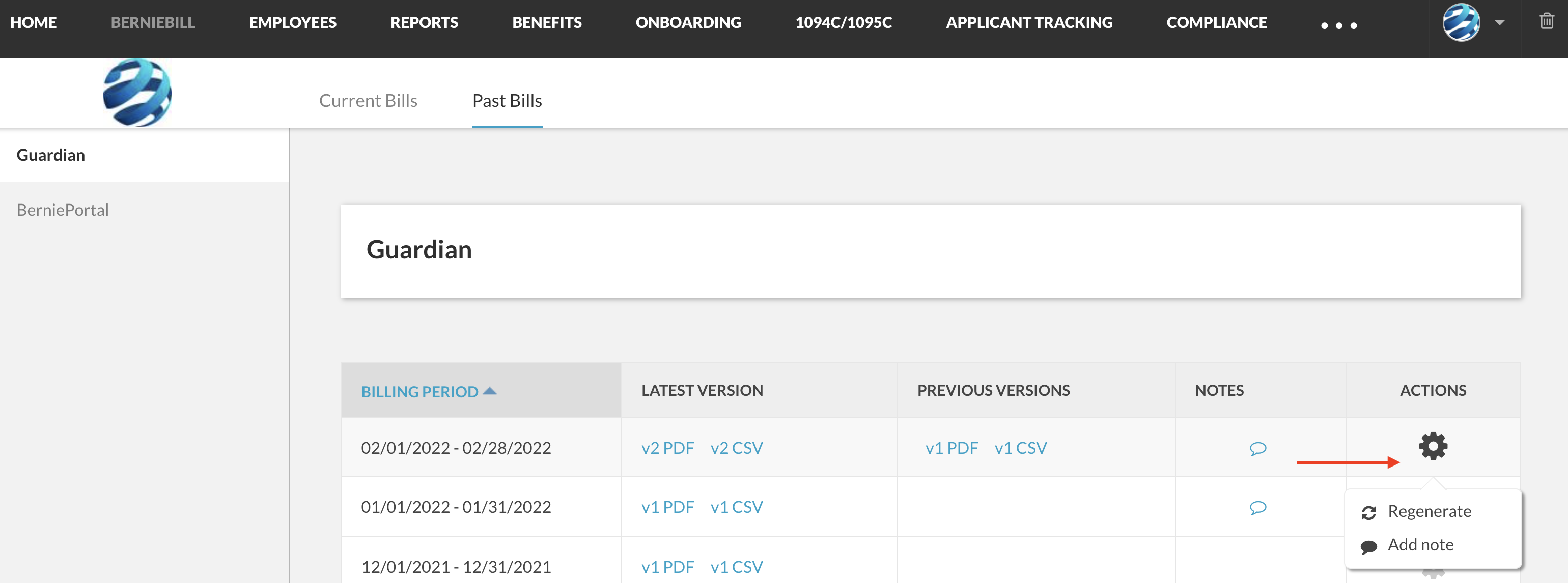Image resolution: width=1568 pixels, height=583 pixels.
Task: Open EMPLOYEES navigation item
Action: (293, 22)
